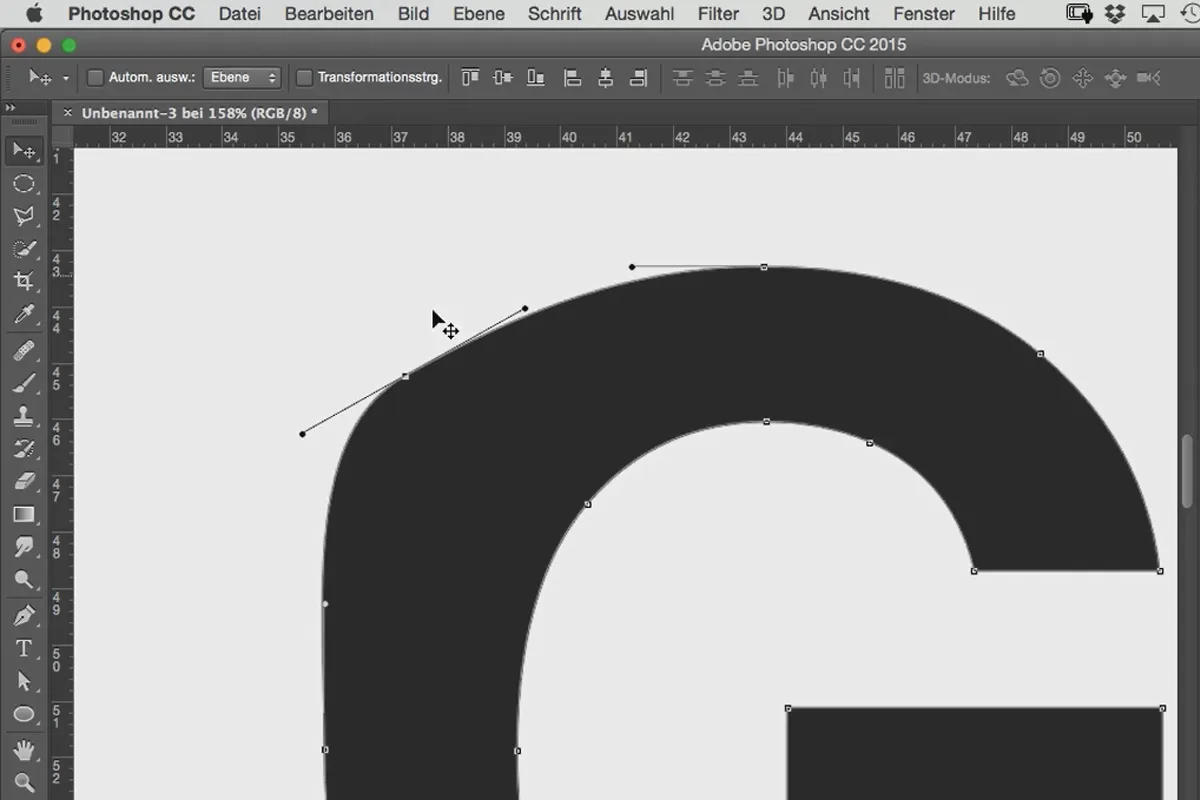Open the Ebene menu in menu bar
Screen dimensions: 1200x800
click(x=479, y=14)
